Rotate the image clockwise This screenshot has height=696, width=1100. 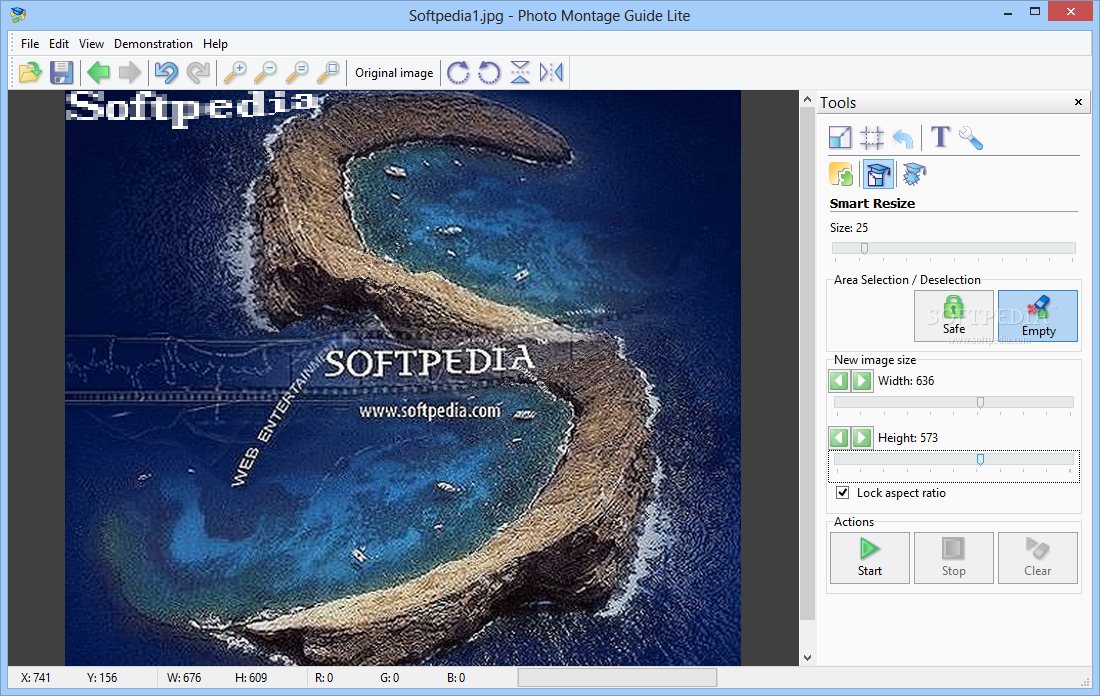458,72
